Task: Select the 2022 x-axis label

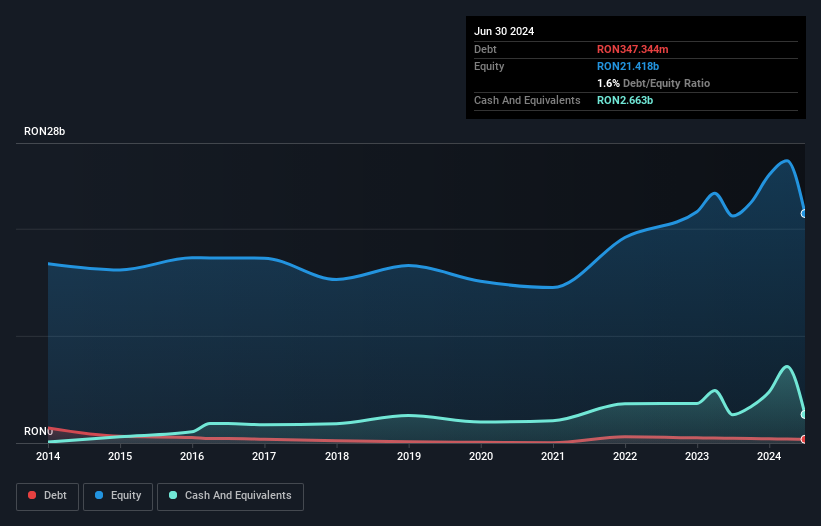Action: [x=625, y=456]
